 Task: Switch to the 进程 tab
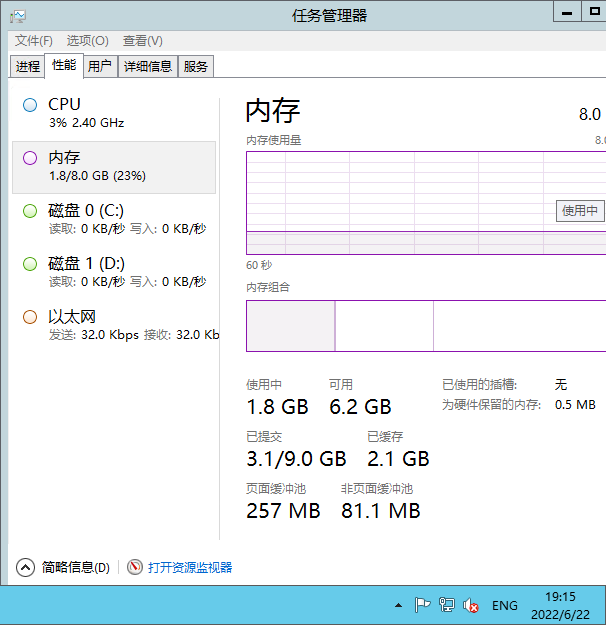tap(28, 67)
